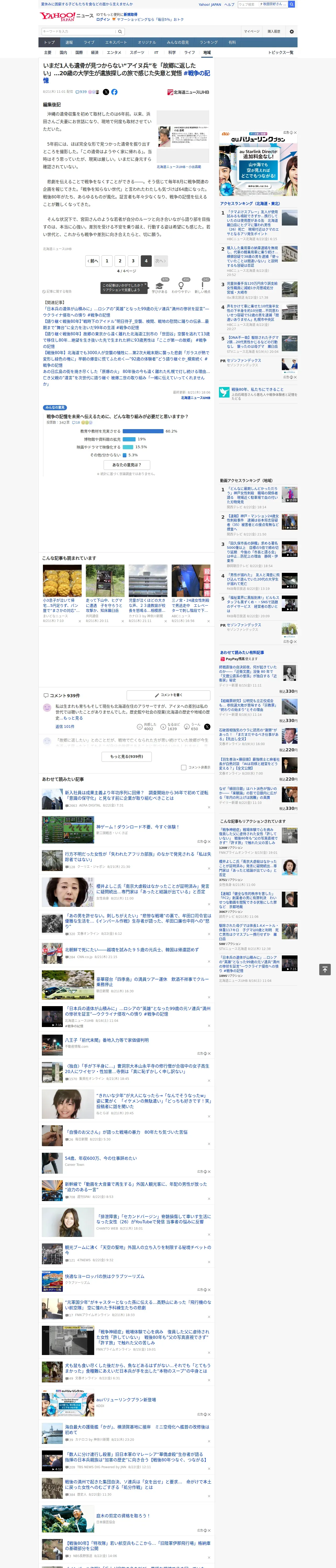Close the au Starlink advertisement
Screen dimensions: 336x1568
[x=295, y=133]
